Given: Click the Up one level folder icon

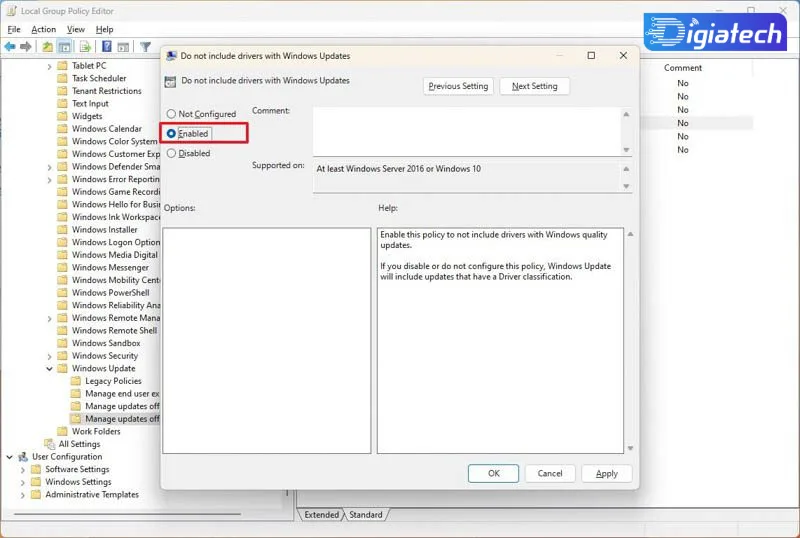Looking at the screenshot, I should (x=47, y=47).
